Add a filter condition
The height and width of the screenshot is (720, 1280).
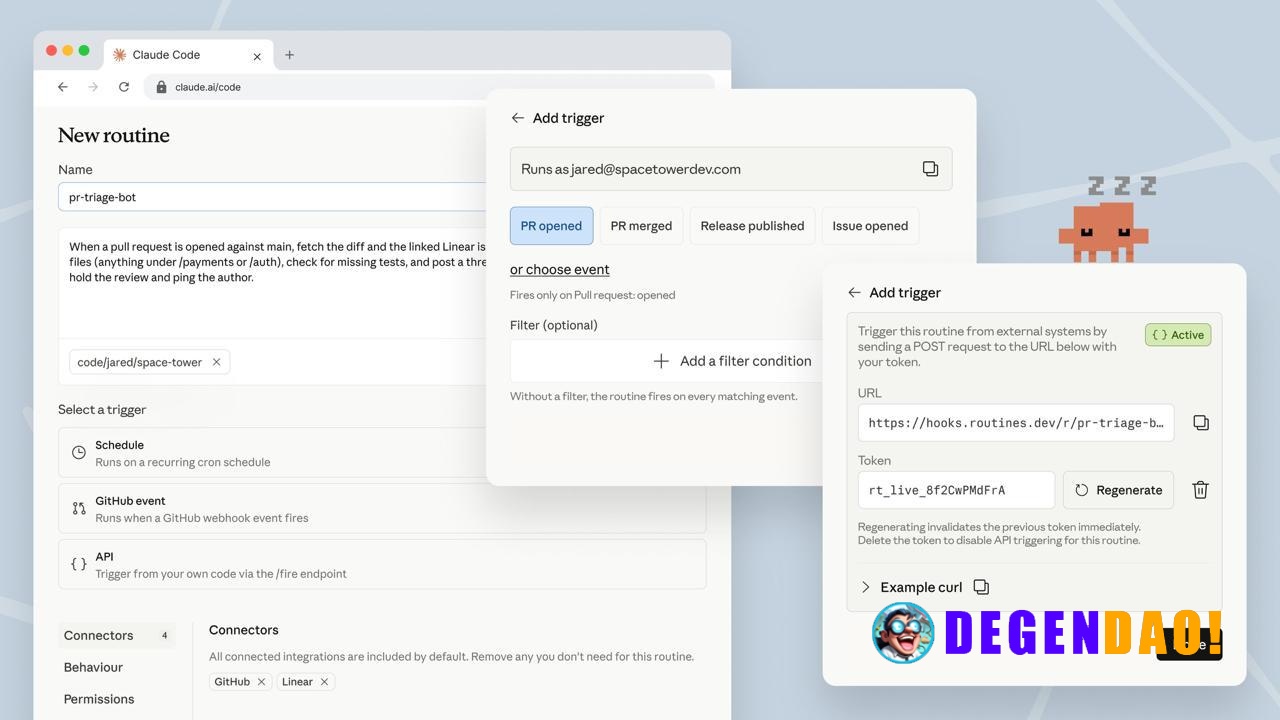[733, 361]
